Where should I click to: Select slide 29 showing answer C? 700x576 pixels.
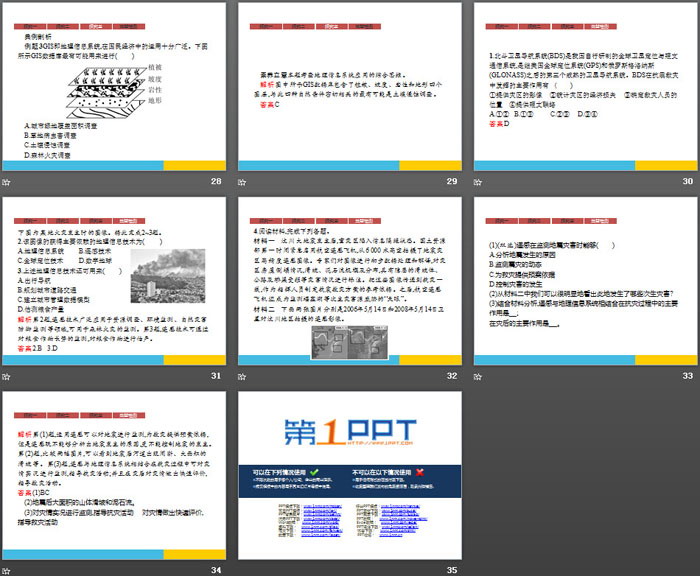(350, 87)
